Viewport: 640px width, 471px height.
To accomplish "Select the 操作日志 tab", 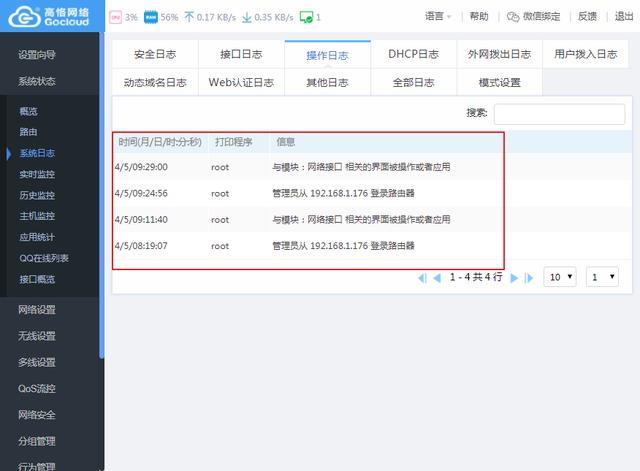I will (x=327, y=55).
